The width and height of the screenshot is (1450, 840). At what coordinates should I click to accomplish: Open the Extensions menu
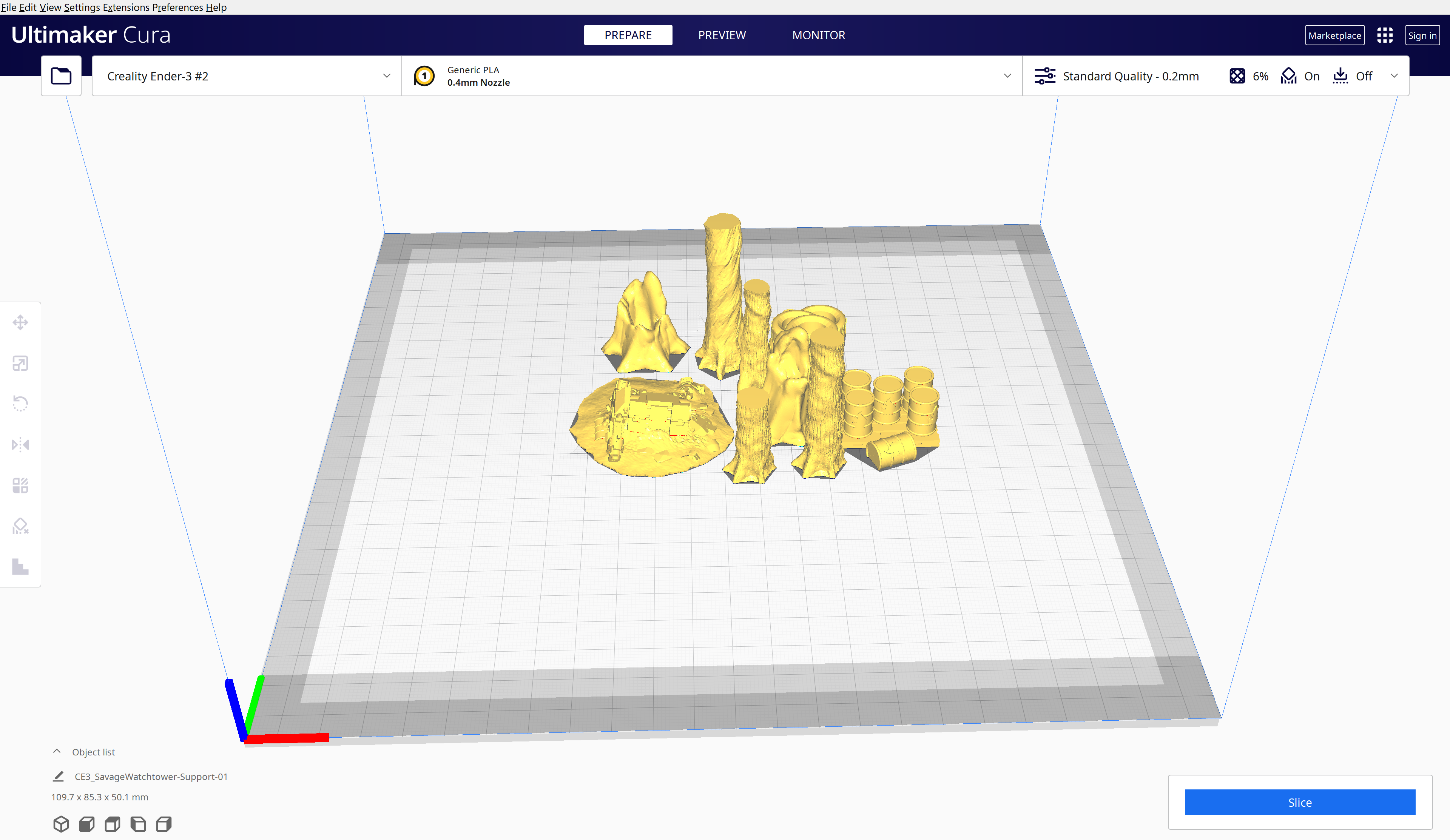[126, 7]
